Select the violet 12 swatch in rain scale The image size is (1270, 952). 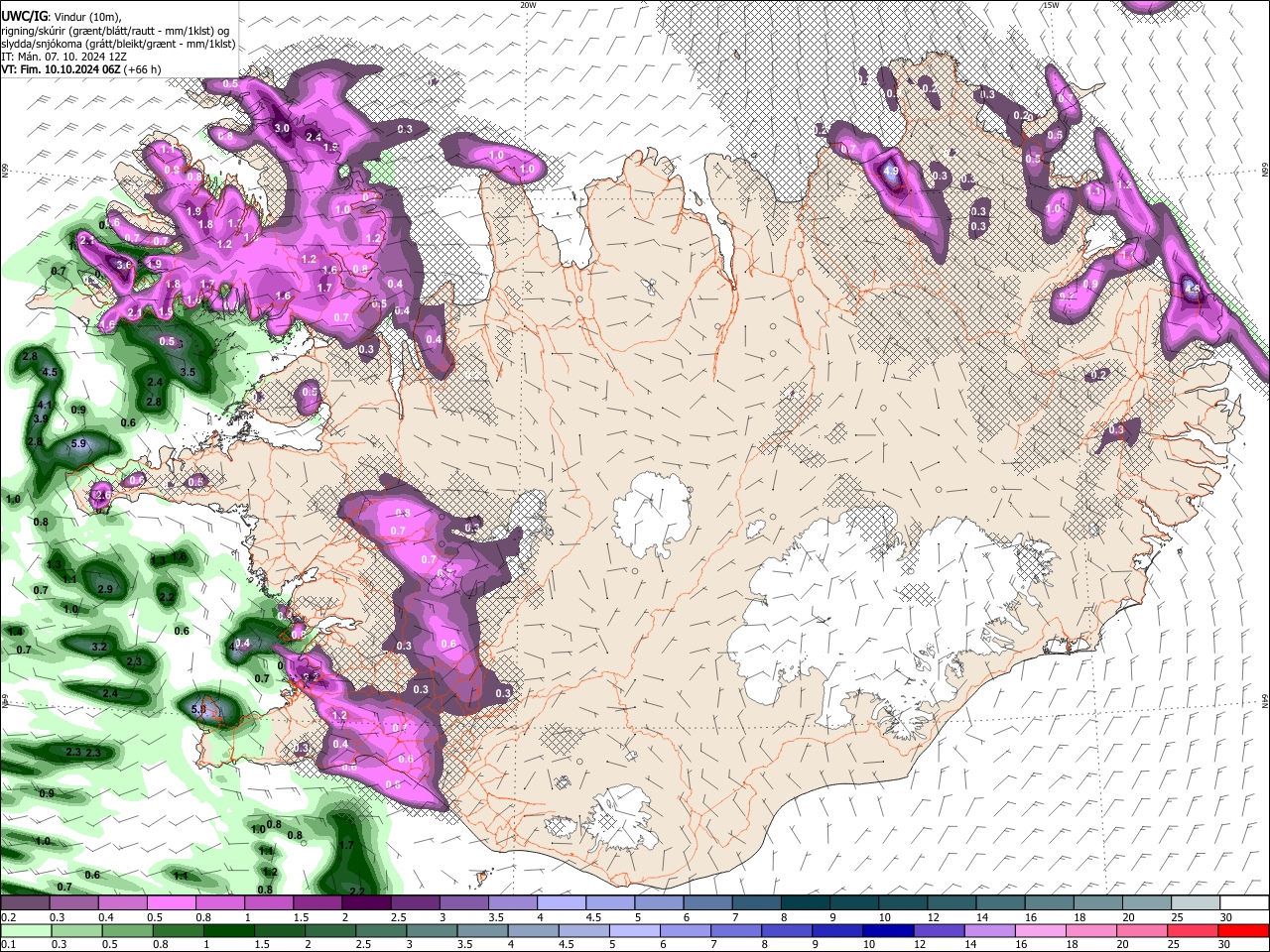(938, 930)
